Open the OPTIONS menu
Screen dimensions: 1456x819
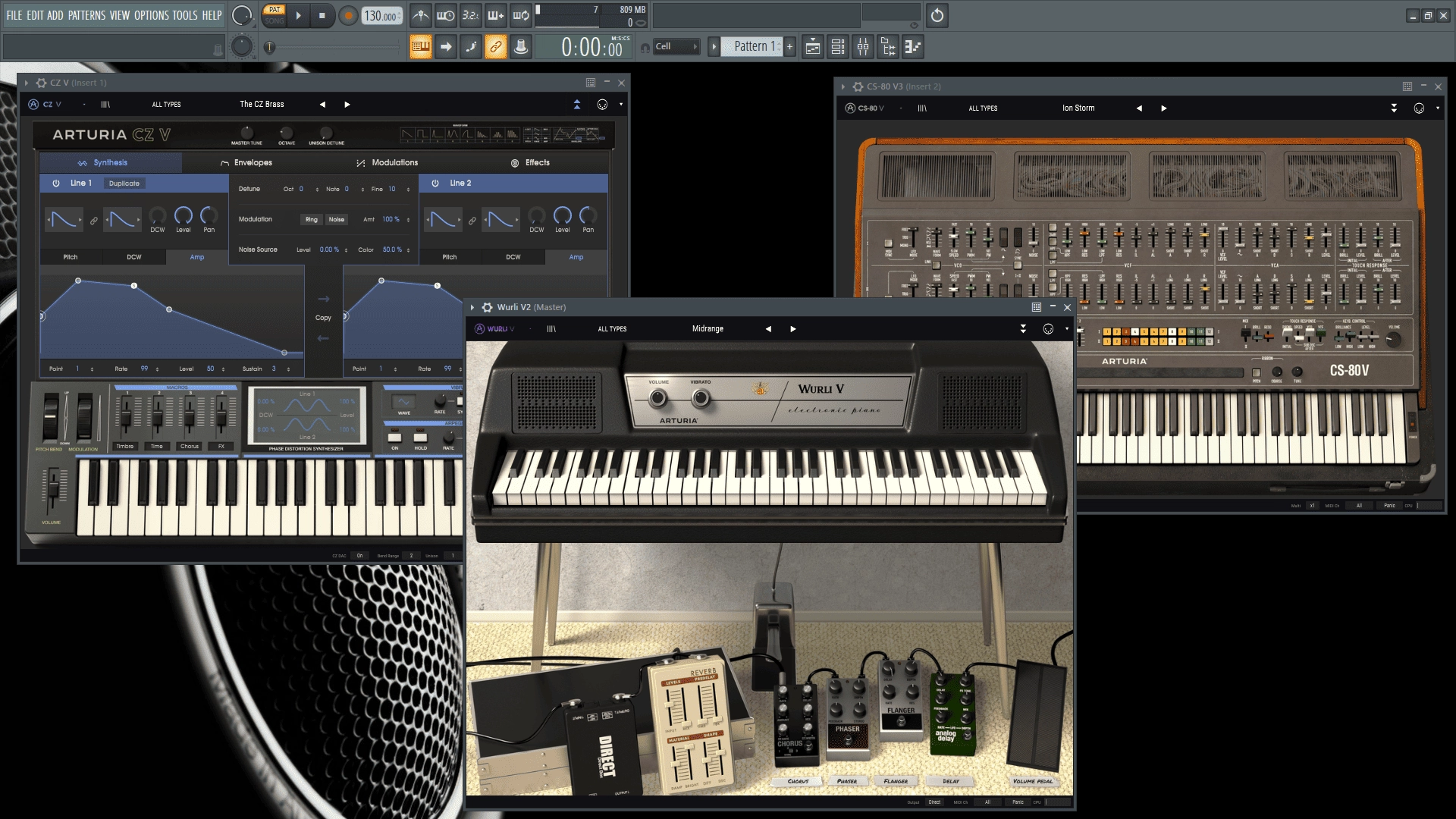pos(152,15)
